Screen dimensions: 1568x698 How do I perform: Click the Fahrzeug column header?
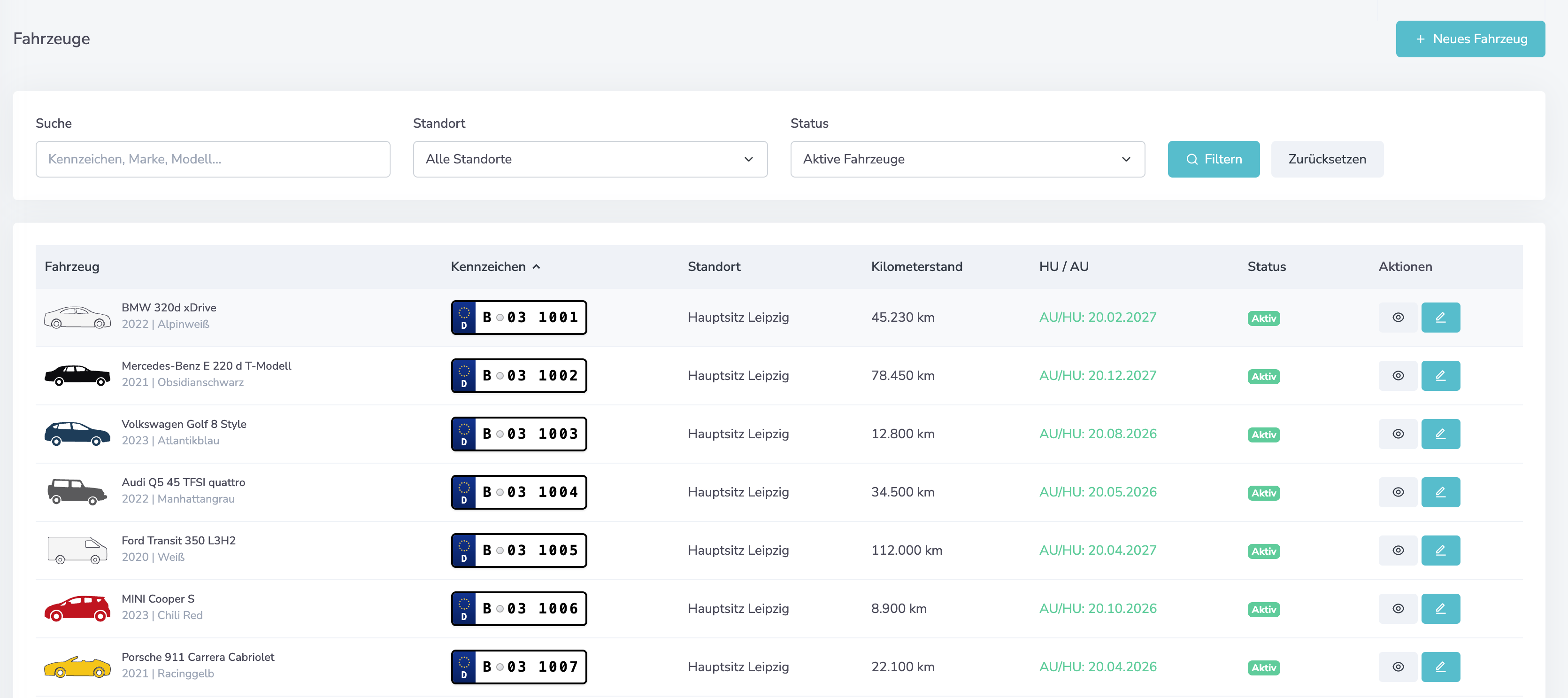coord(72,267)
